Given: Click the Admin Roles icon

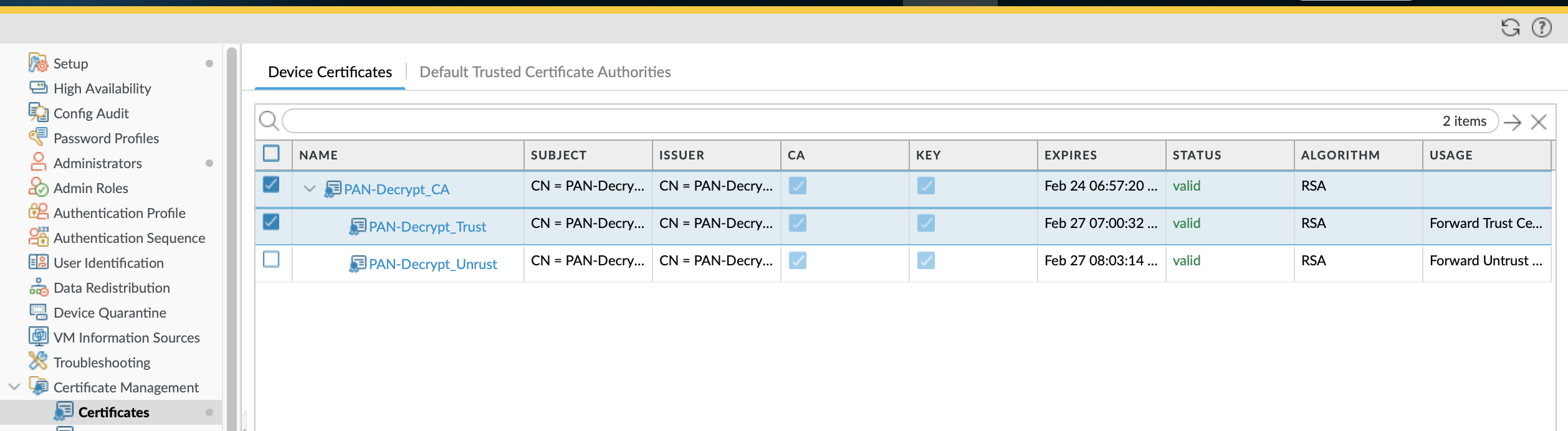Looking at the screenshot, I should (x=38, y=187).
